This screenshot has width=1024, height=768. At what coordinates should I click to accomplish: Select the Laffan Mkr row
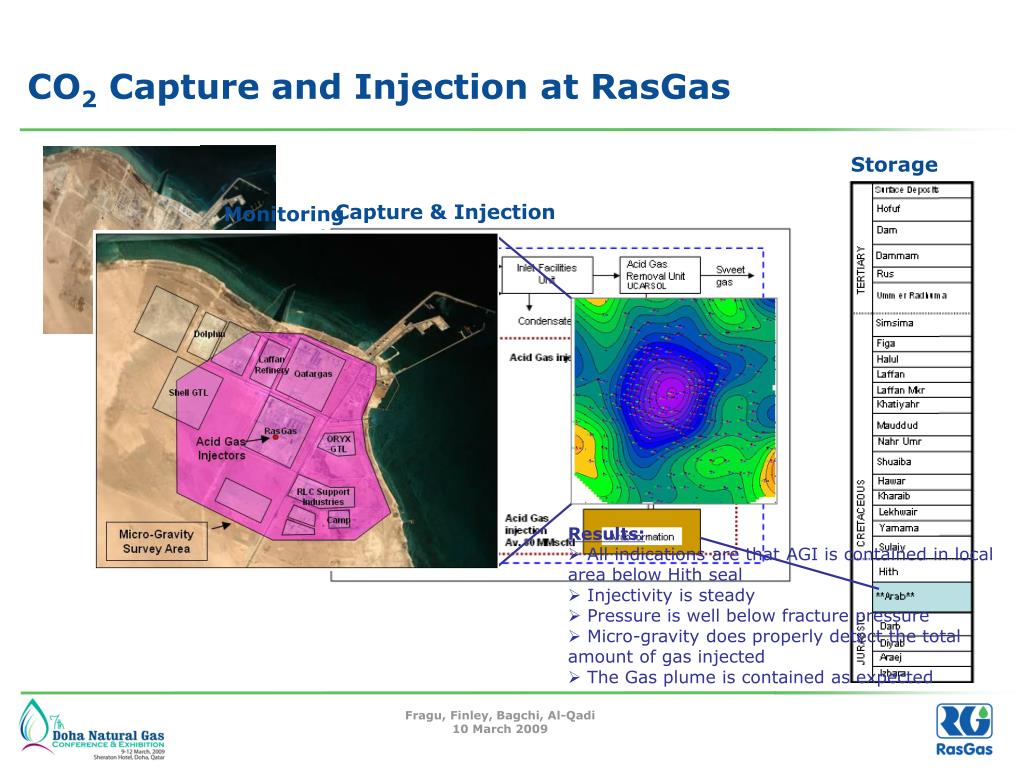point(922,390)
